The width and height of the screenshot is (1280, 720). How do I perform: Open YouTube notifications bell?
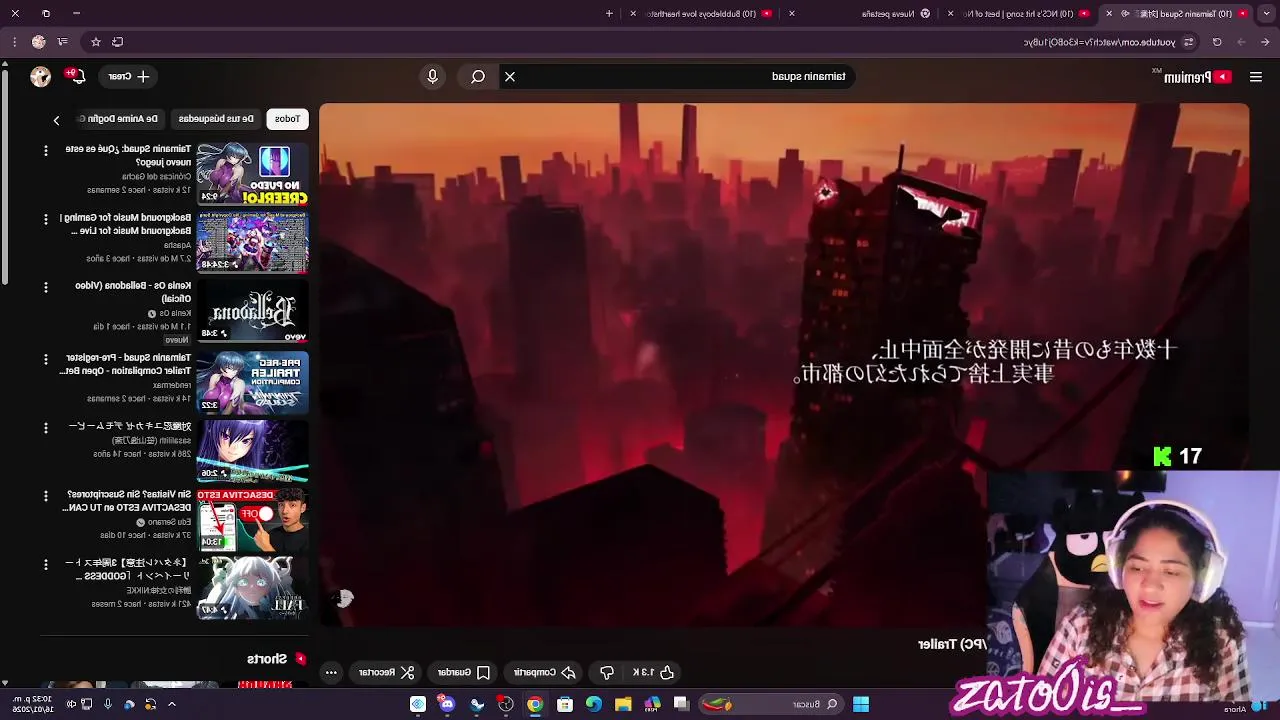[x=76, y=76]
